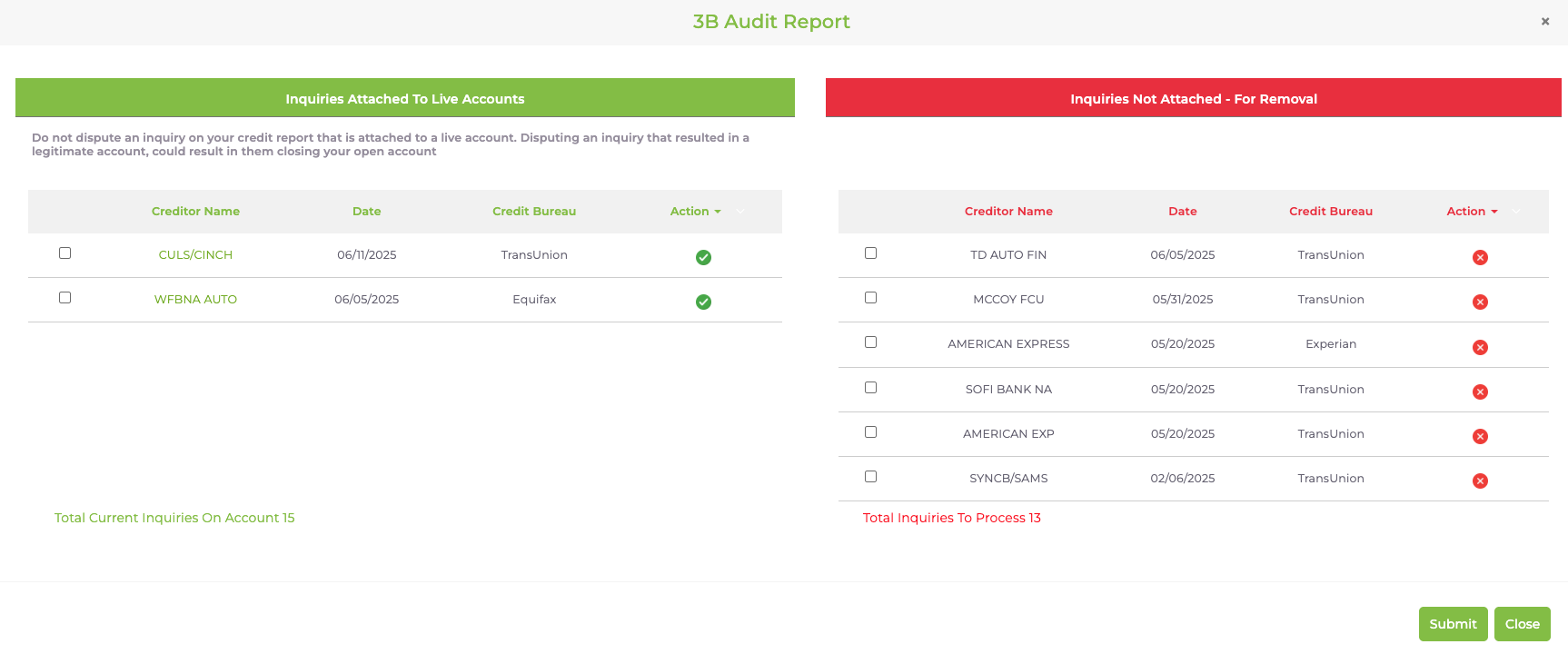Click the AMERICAN EXPRESS creditor name
1568x664 pixels.
pos(1008,344)
